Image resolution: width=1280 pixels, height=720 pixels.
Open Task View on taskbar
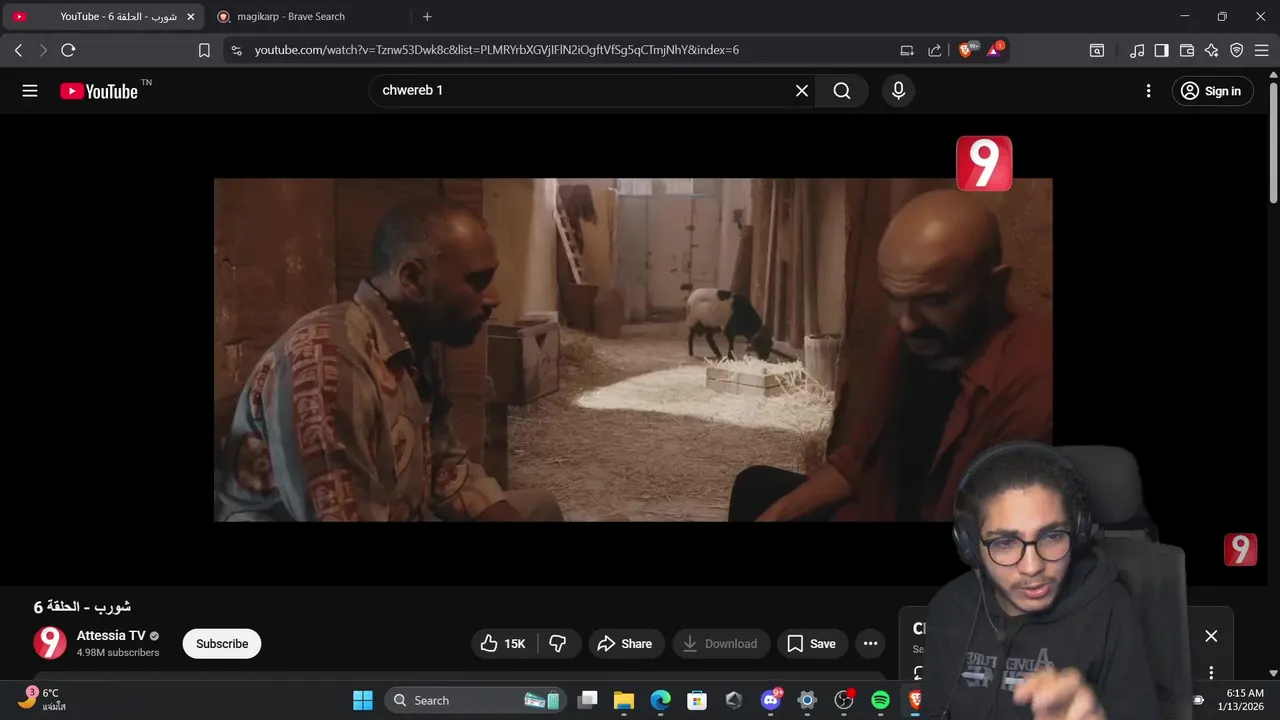(588, 700)
